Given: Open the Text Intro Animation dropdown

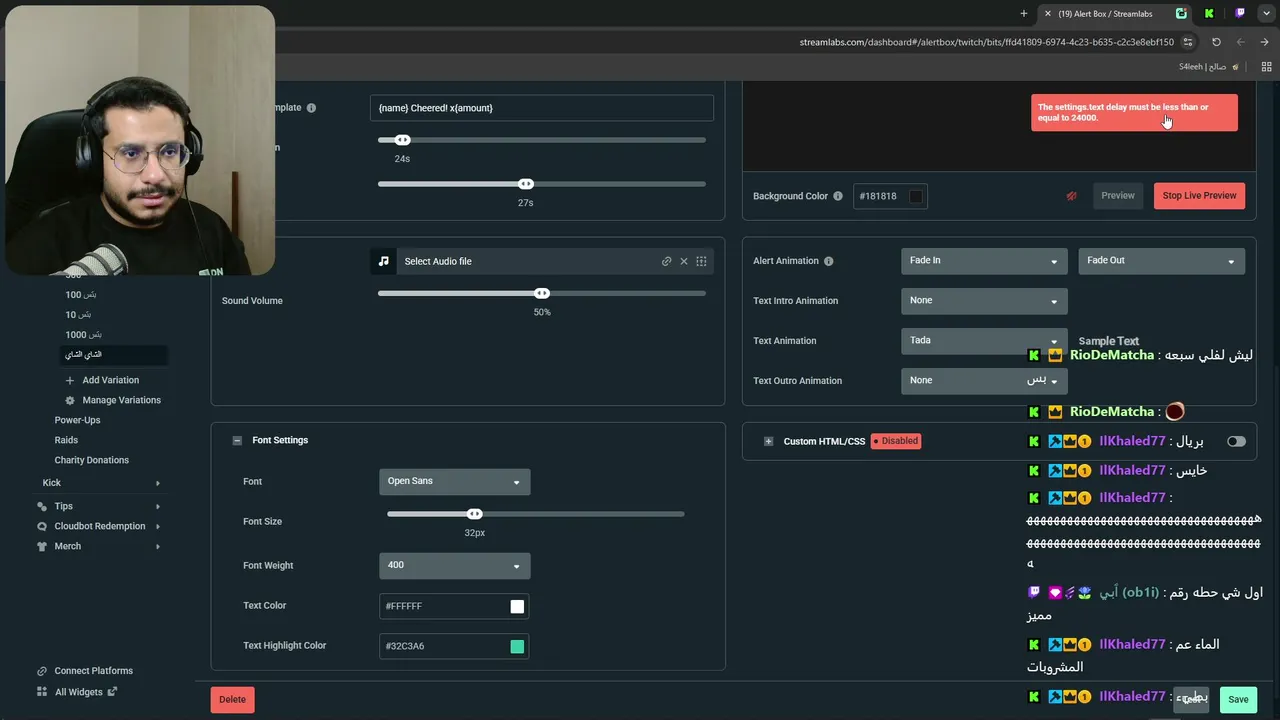Looking at the screenshot, I should point(984,301).
